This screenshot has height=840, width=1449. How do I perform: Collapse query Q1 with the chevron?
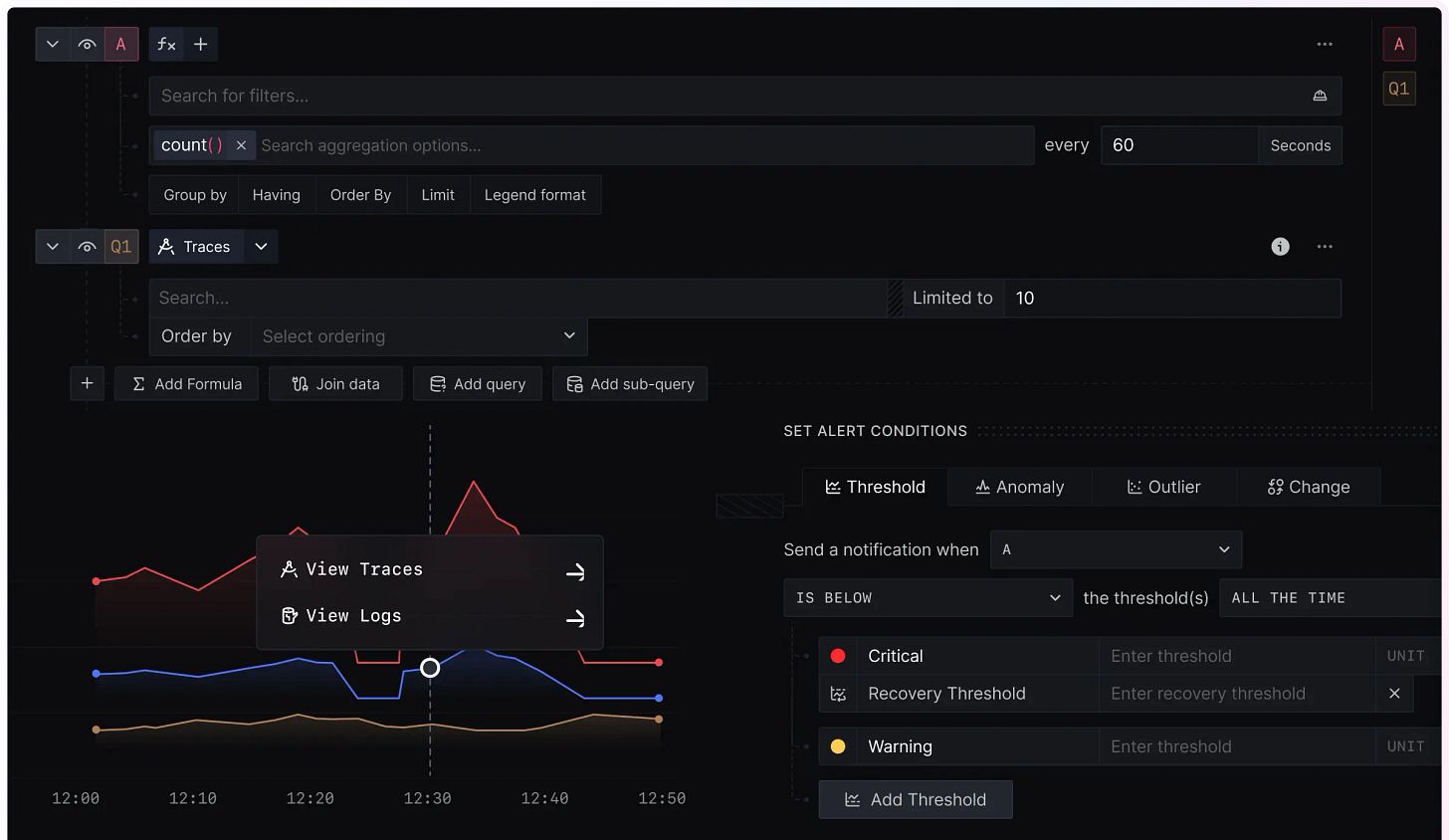click(x=53, y=247)
